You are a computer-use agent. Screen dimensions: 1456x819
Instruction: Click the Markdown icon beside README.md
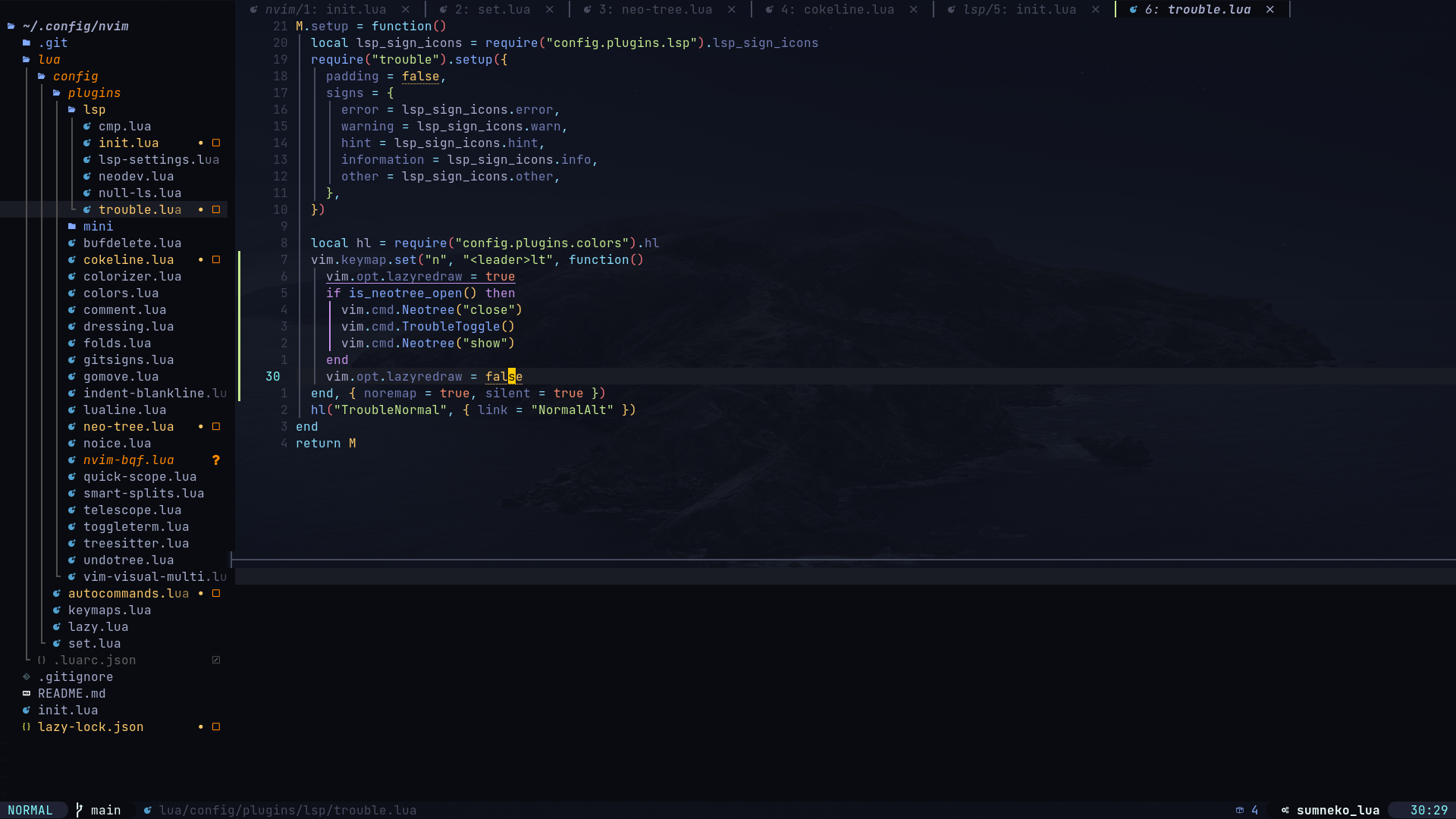point(26,693)
